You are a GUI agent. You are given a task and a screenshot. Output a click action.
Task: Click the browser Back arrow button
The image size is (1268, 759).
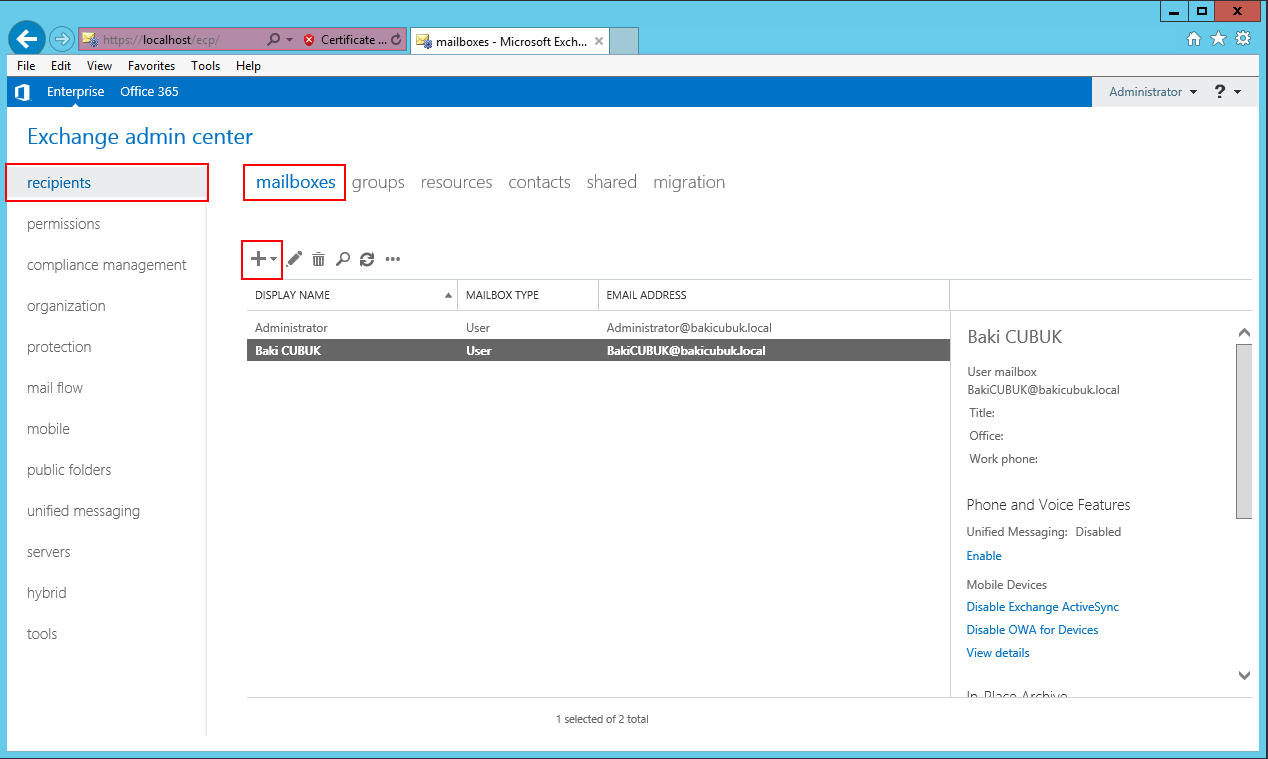pos(27,39)
